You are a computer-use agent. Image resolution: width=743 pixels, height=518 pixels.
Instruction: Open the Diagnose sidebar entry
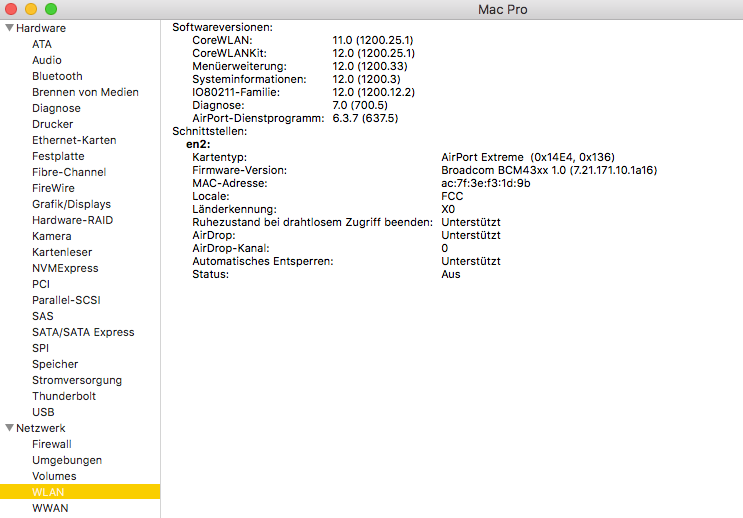pos(56,109)
